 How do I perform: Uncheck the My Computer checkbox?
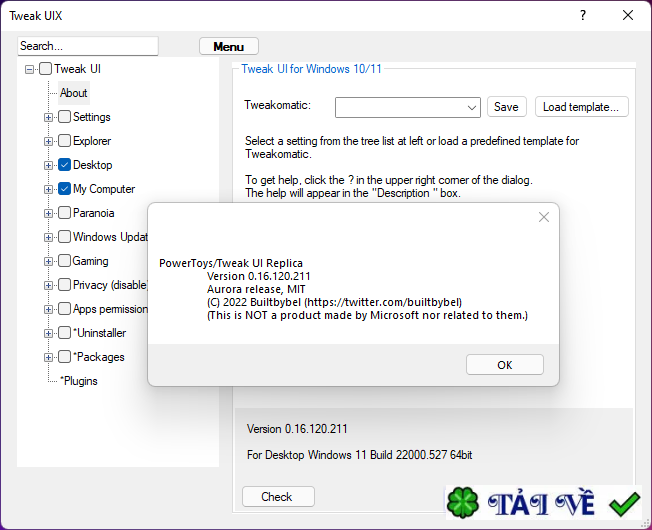coord(64,189)
